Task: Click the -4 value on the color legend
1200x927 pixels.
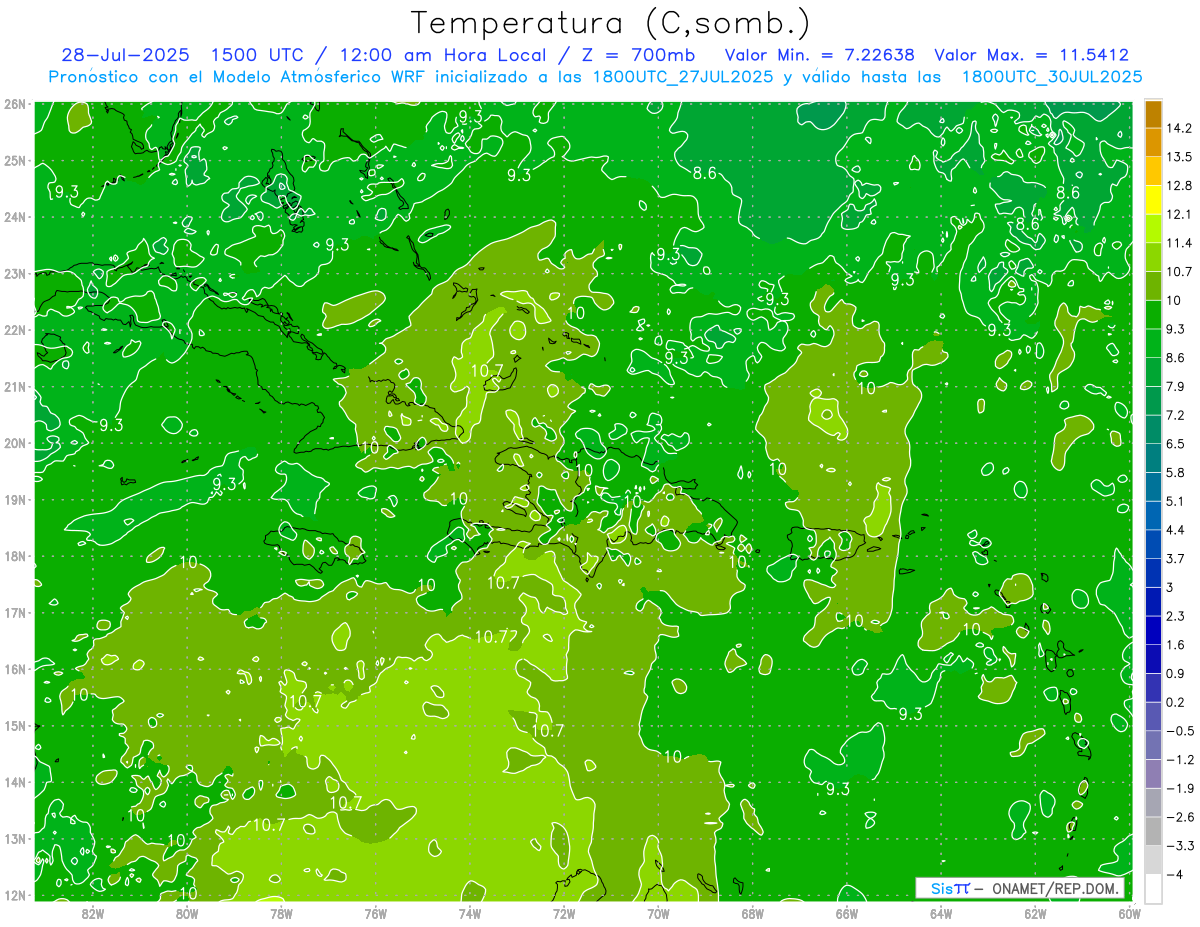Action: [1174, 875]
